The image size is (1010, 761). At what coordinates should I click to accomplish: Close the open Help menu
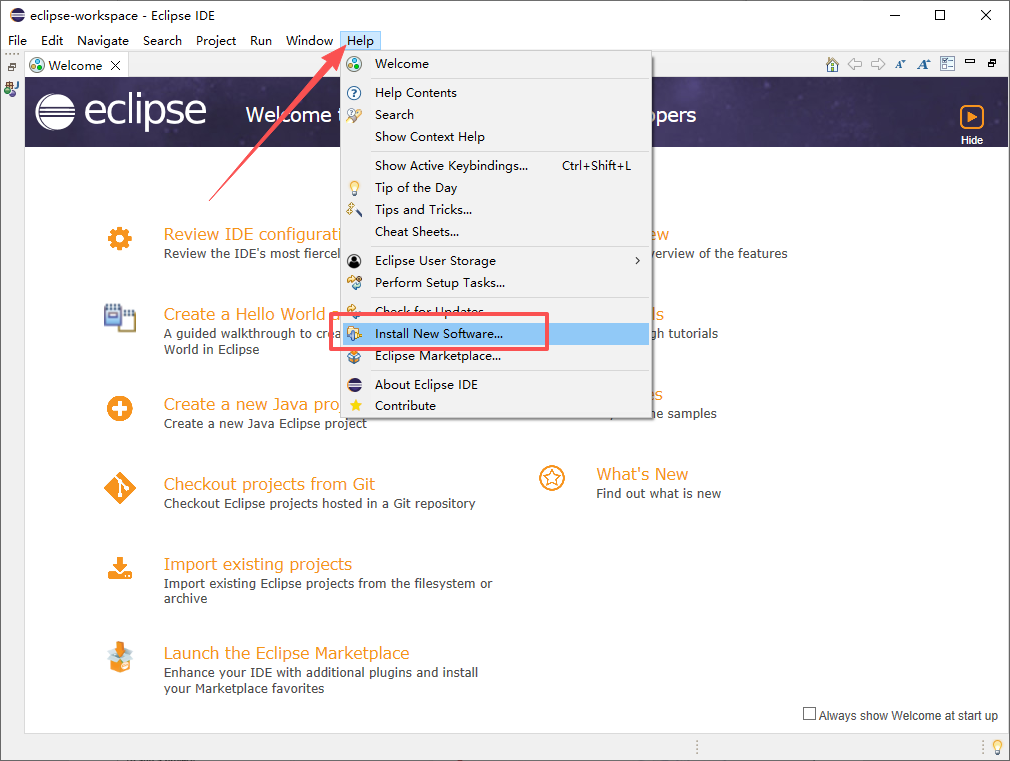tap(361, 41)
